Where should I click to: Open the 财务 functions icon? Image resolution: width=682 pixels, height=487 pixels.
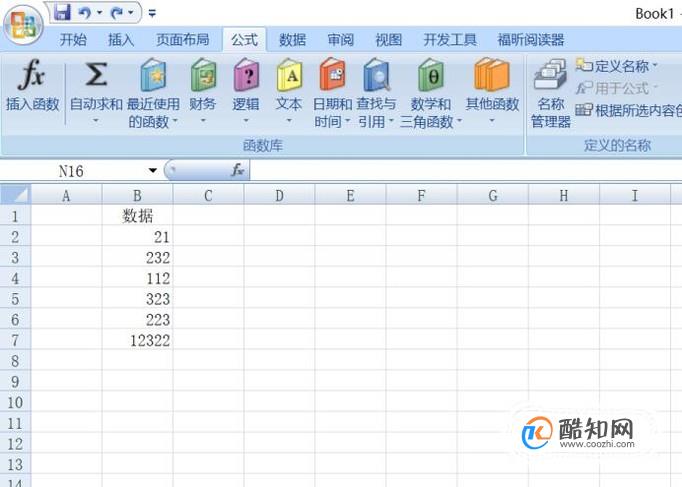203,75
